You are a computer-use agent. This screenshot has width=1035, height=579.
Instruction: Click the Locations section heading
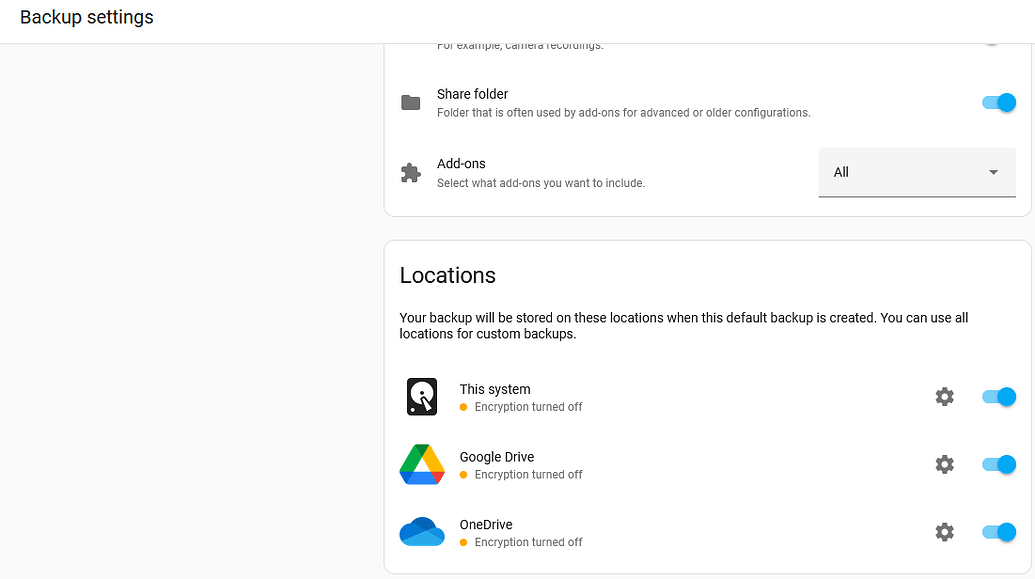(447, 275)
